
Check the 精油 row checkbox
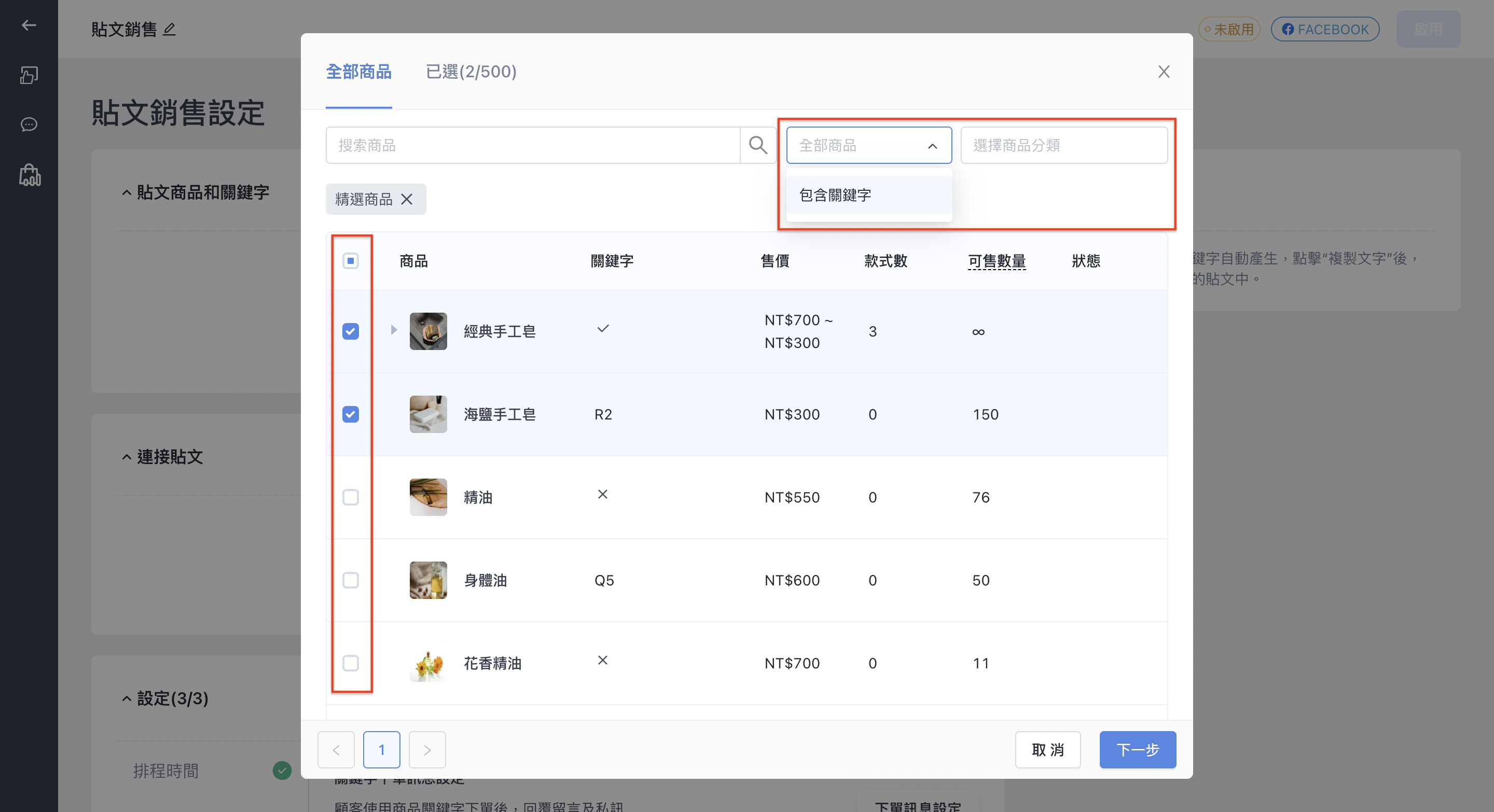click(350, 497)
